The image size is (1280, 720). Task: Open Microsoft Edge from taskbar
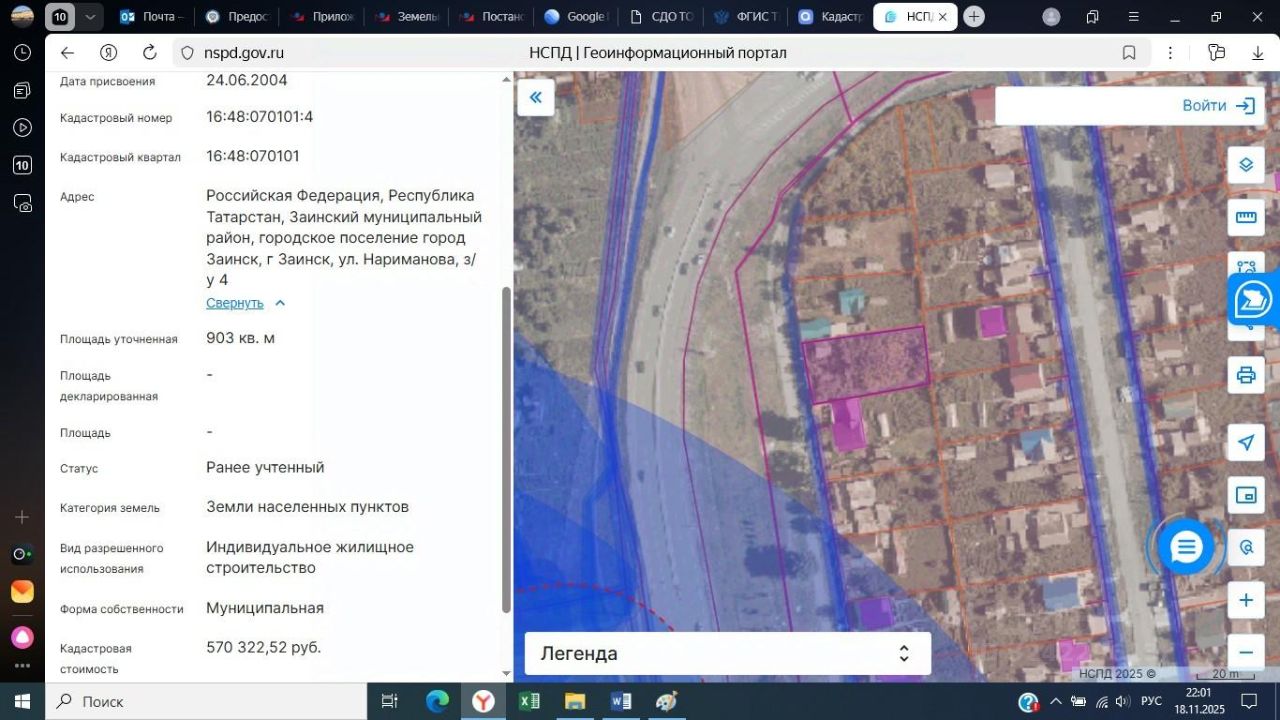(x=437, y=701)
